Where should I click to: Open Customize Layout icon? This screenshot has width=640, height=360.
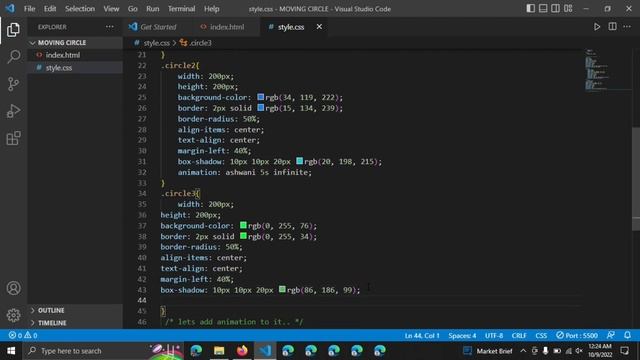coord(568,9)
